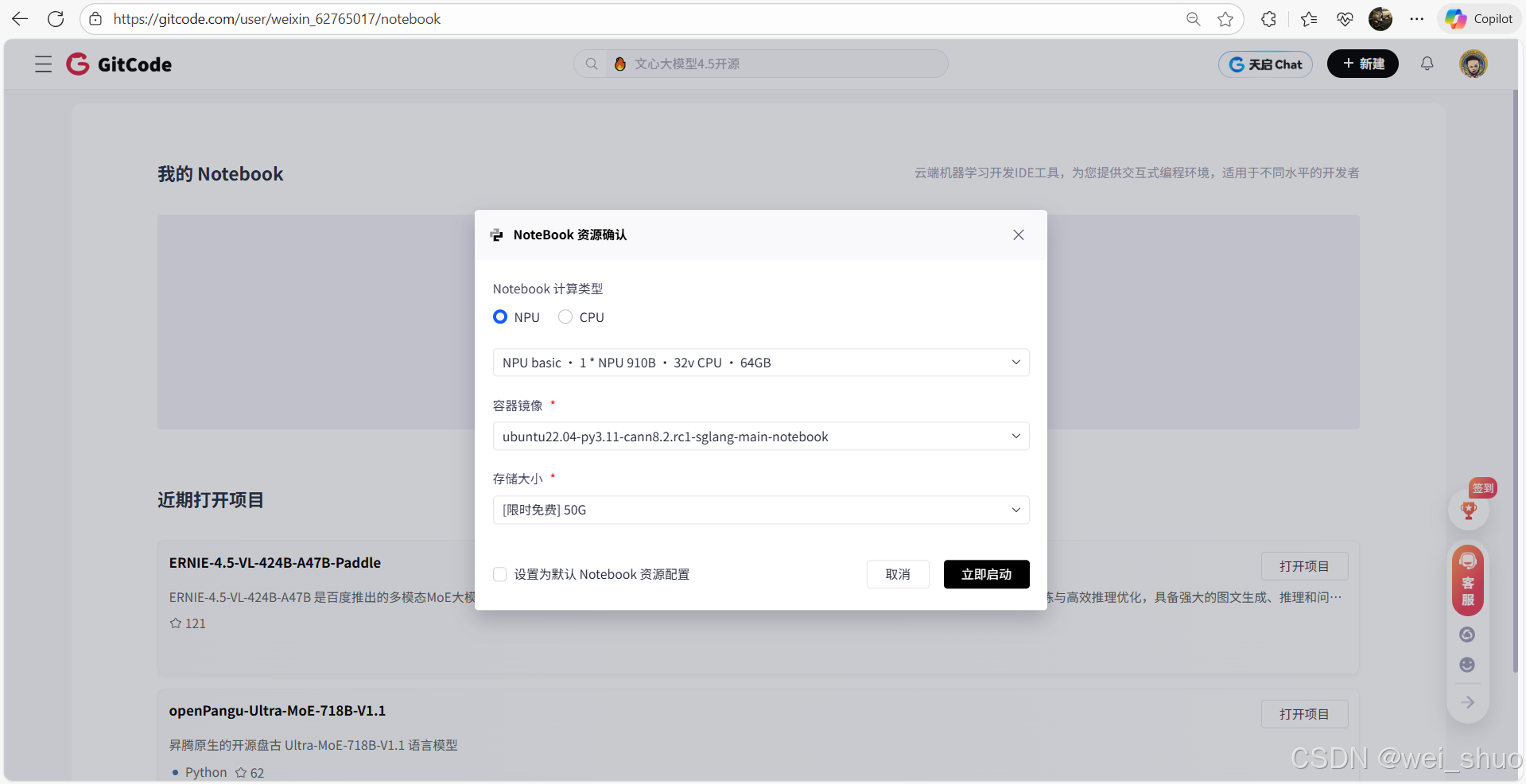Click the smiley feedback icon in sidebar
The height and width of the screenshot is (784, 1526).
(1467, 665)
